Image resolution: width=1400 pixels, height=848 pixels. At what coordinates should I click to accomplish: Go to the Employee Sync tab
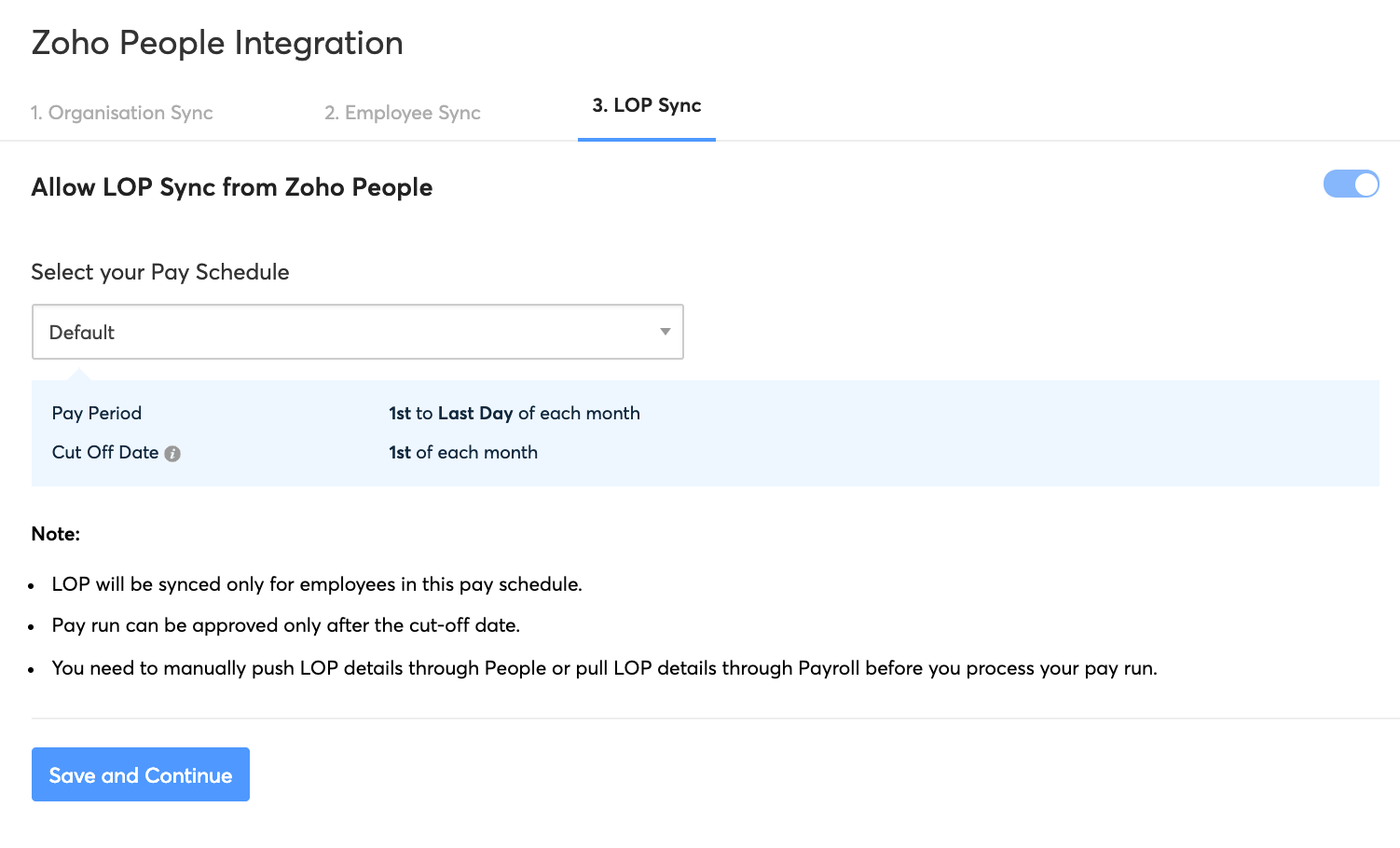[403, 113]
